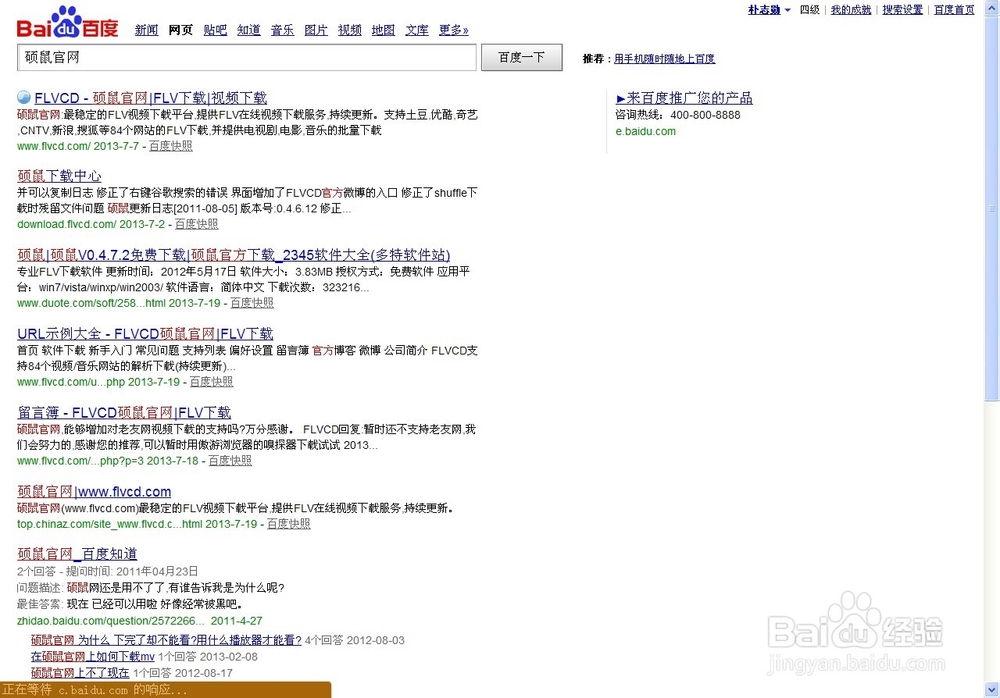Open 搜索设置 search settings
Screen dimensions: 1000x698
click(902, 10)
